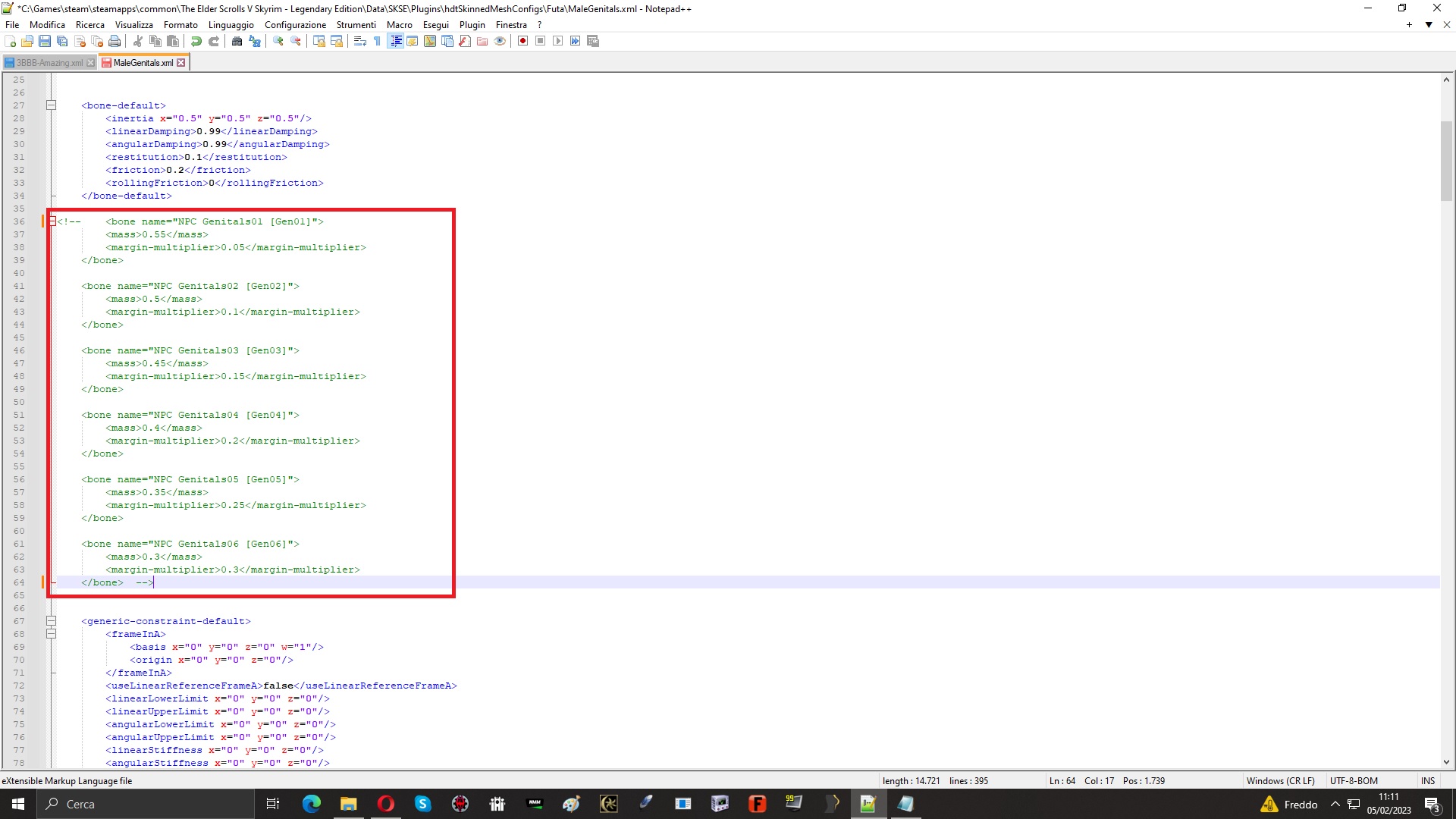Save the current recorded macro icon
Screen dimensions: 1456x819
pos(593,41)
